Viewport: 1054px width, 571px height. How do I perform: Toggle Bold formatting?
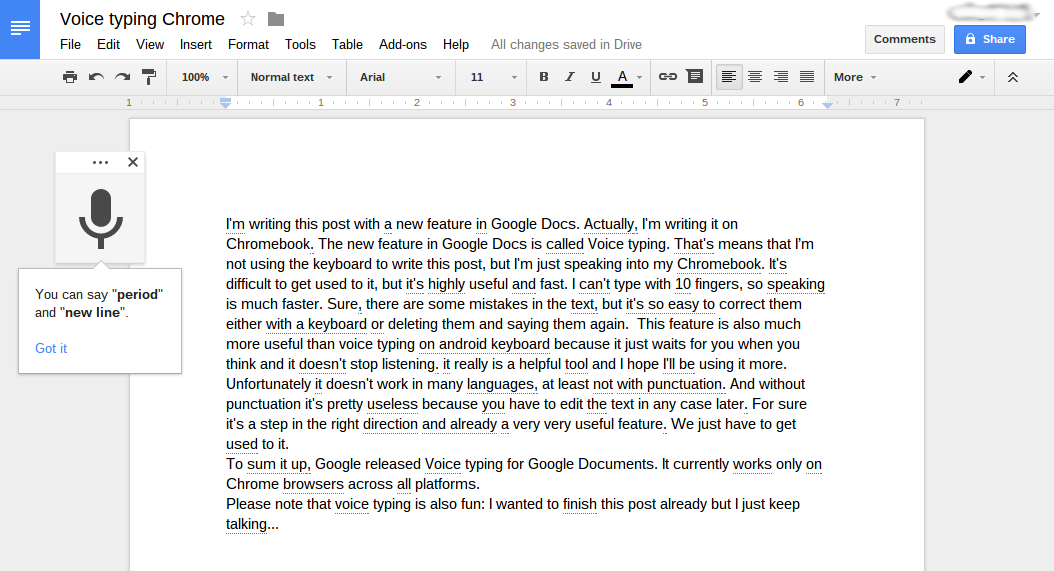coord(544,77)
